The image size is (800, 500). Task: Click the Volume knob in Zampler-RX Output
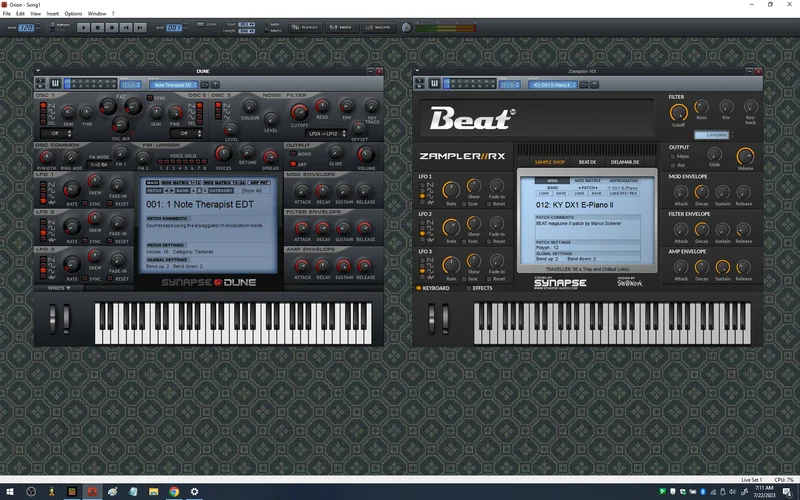[x=745, y=155]
